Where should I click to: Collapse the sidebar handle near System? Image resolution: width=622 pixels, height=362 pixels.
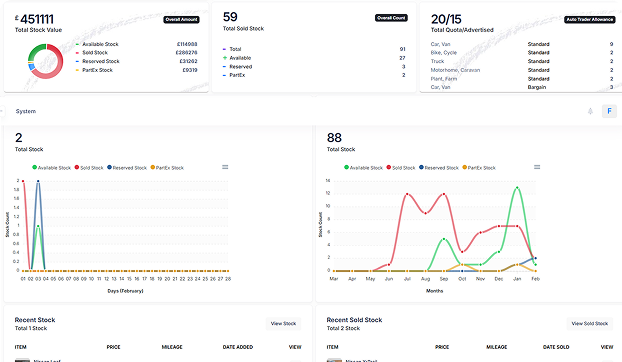click(2, 111)
